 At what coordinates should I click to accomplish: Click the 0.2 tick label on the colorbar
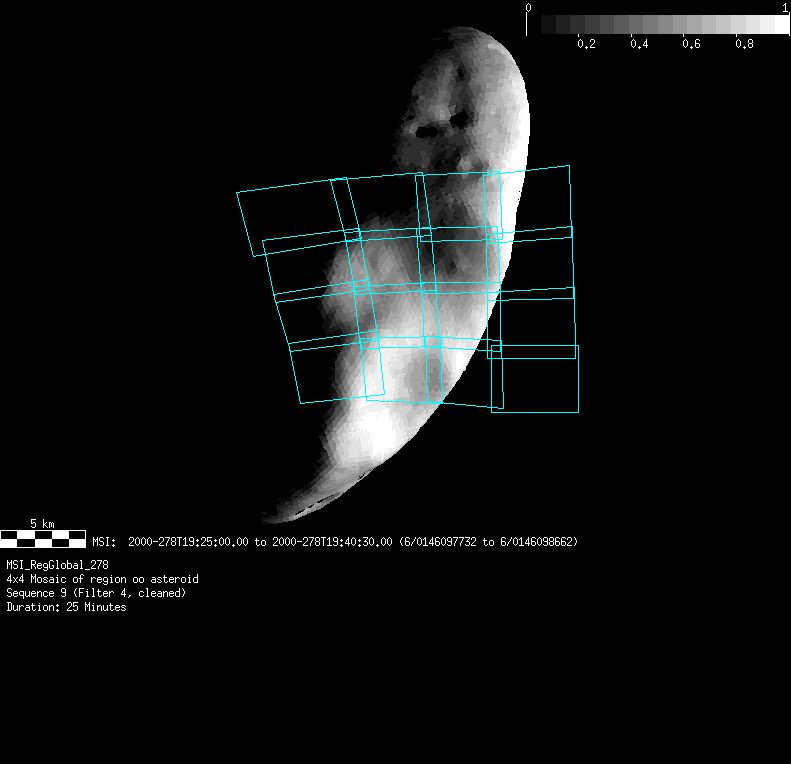(586, 45)
